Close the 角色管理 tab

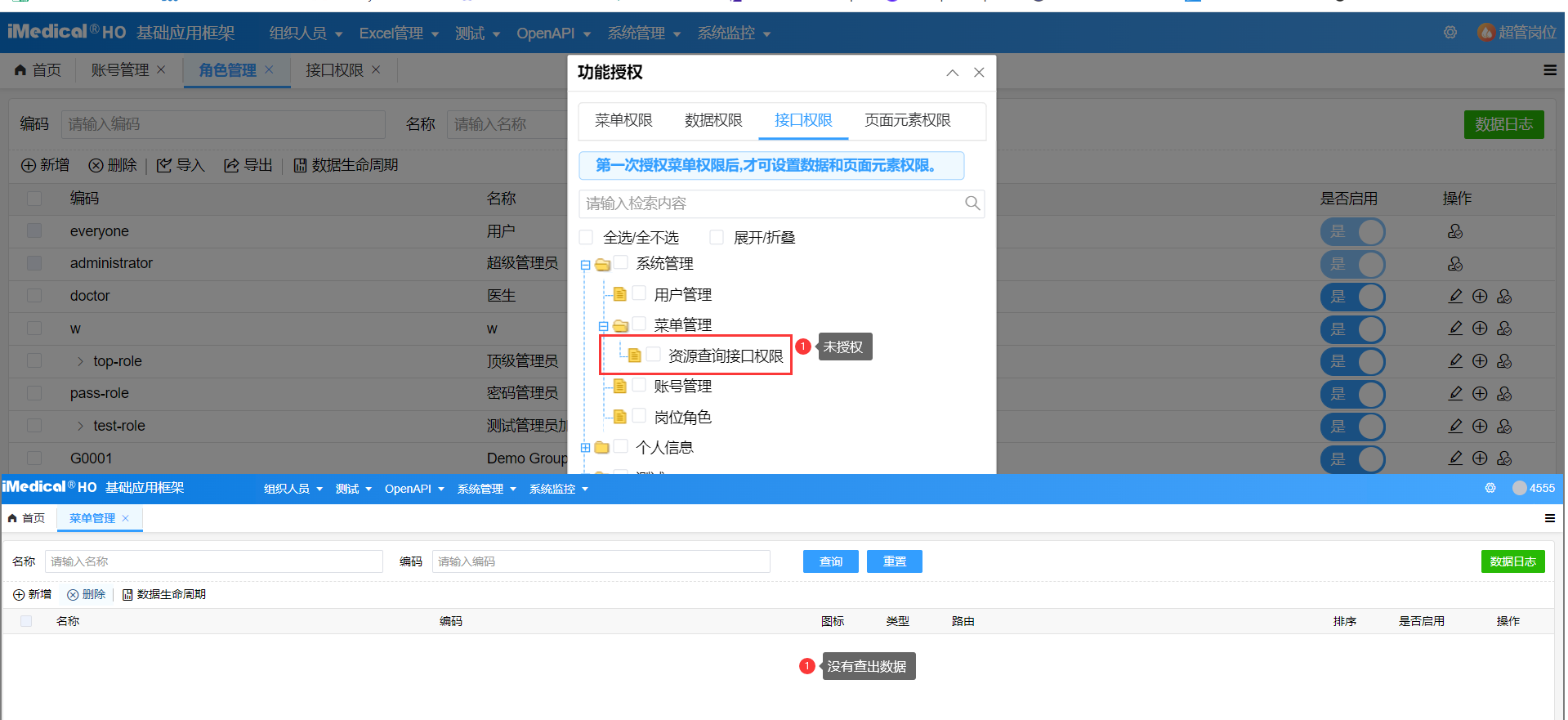pos(269,70)
